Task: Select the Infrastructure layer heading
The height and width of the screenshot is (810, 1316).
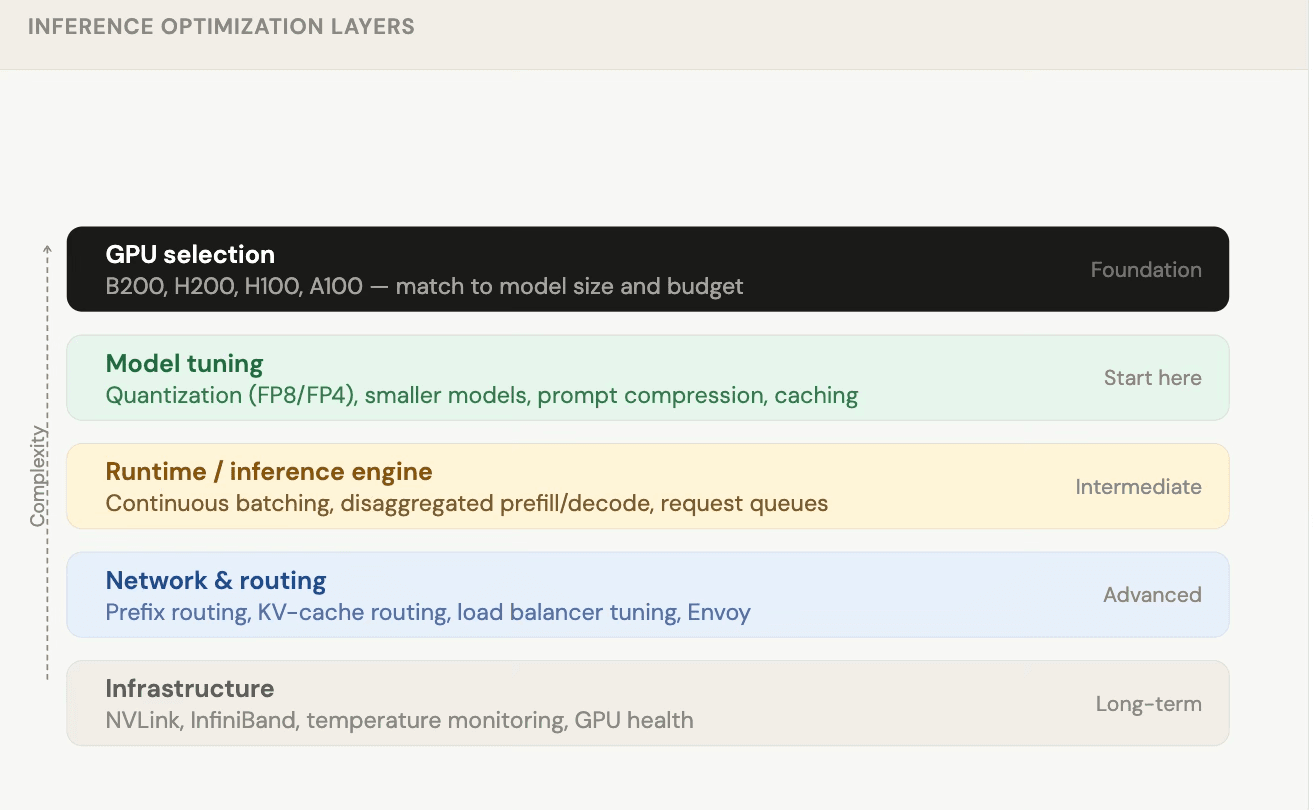Action: [190, 688]
